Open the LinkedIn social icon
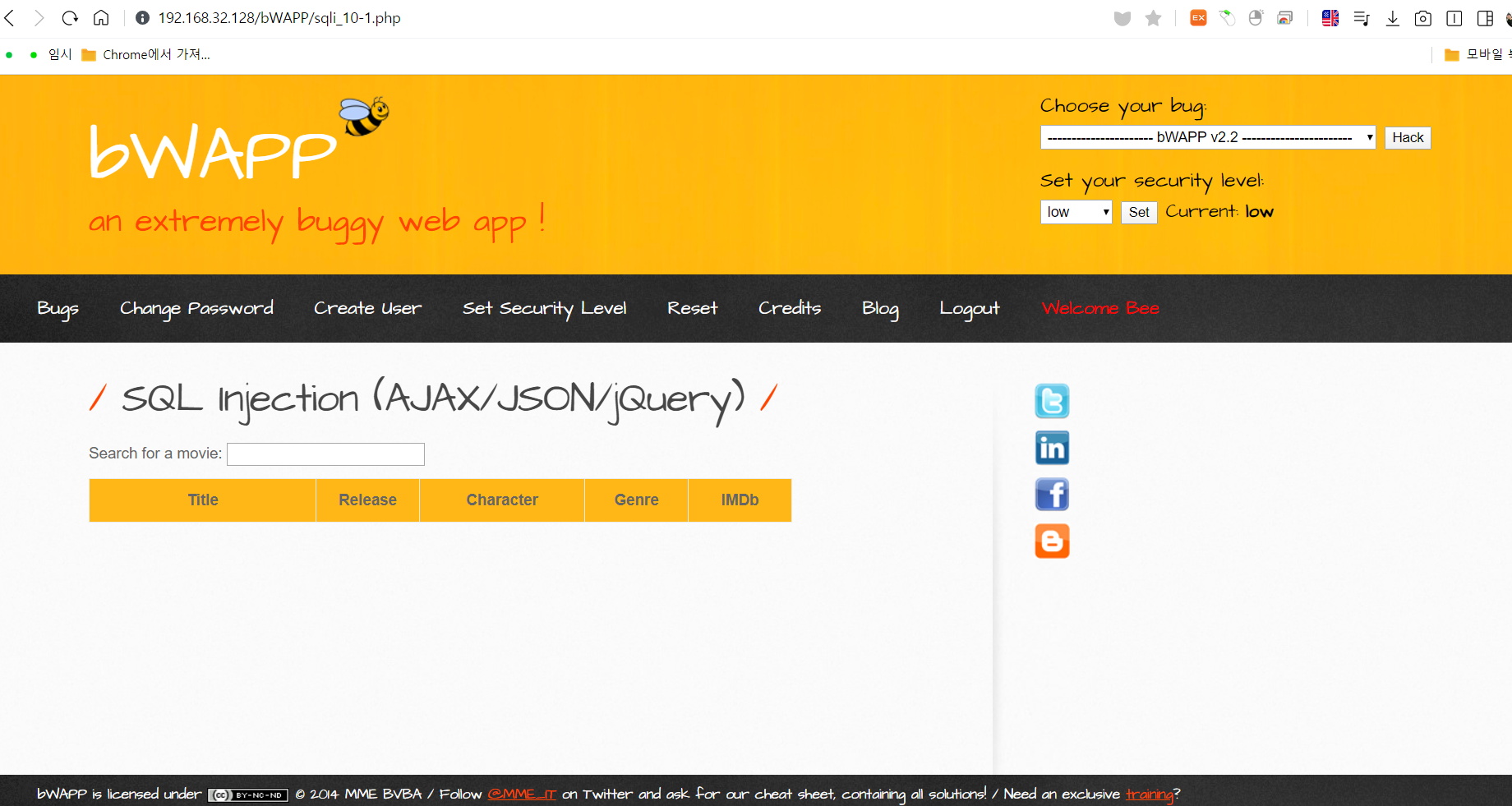 1052,448
